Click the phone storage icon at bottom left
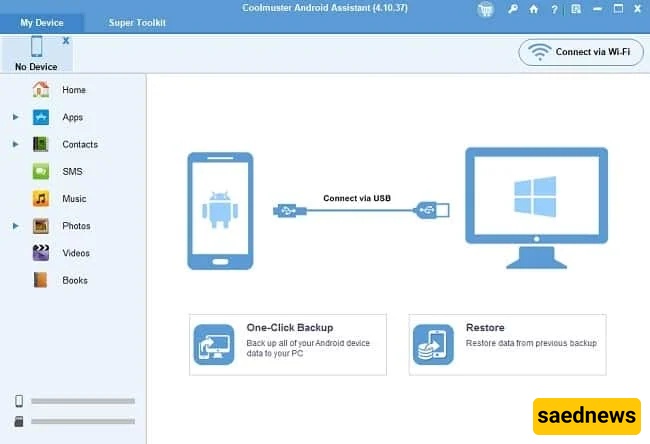650x444 pixels. coord(19,401)
